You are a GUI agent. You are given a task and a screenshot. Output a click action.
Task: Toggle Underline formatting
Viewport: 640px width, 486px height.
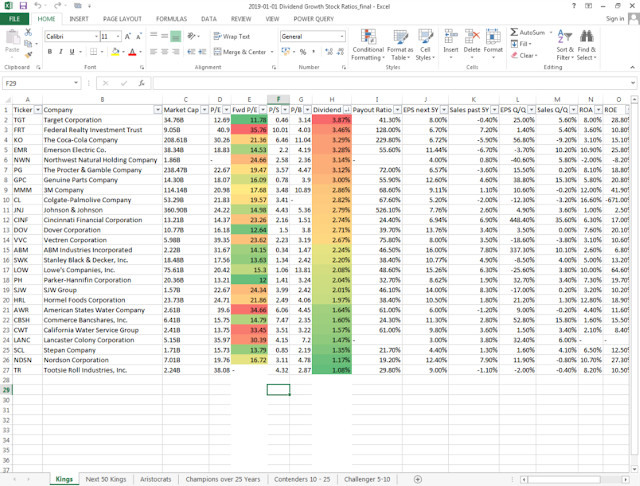click(x=72, y=52)
